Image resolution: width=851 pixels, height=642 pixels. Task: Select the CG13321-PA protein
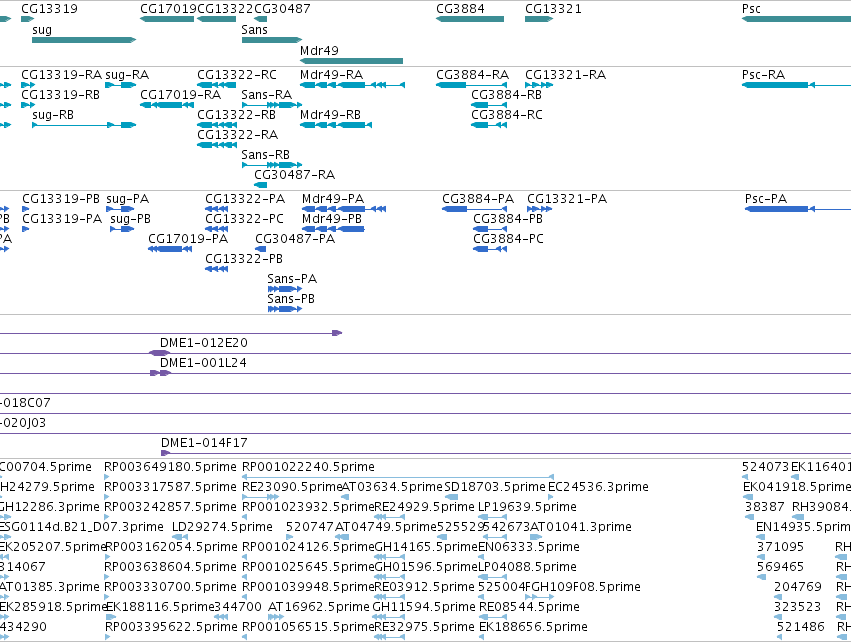click(x=567, y=199)
